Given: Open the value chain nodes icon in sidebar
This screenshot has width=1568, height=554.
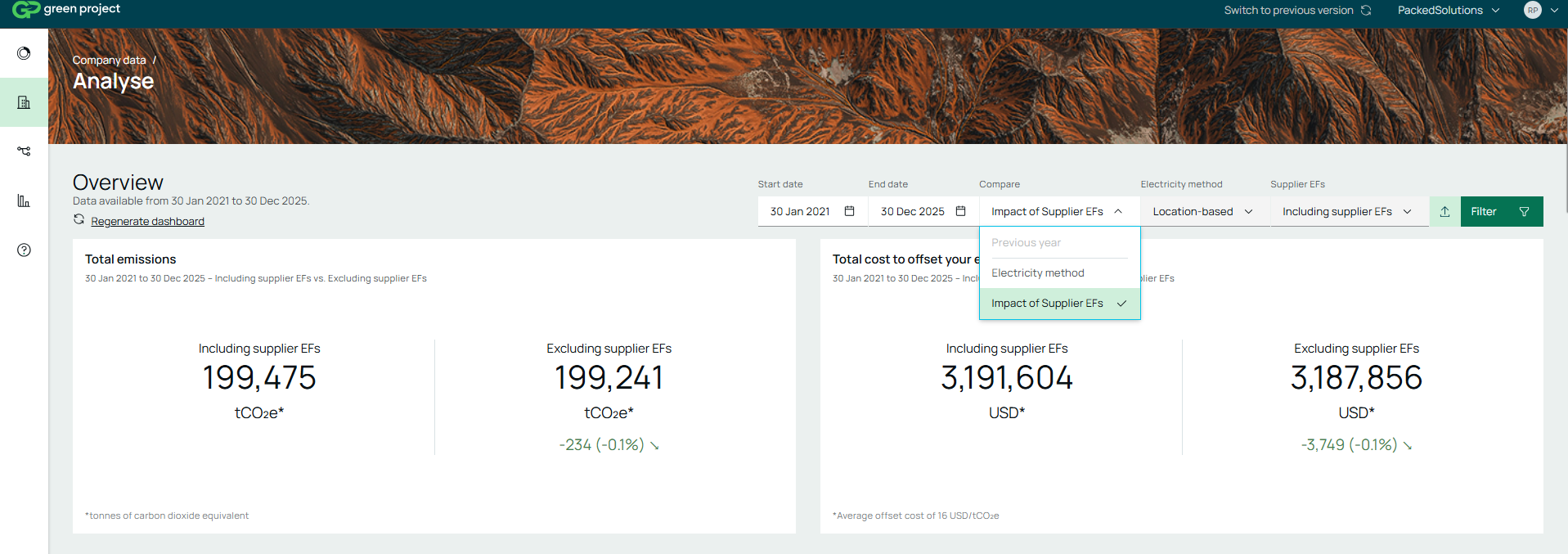Looking at the screenshot, I should click(24, 151).
